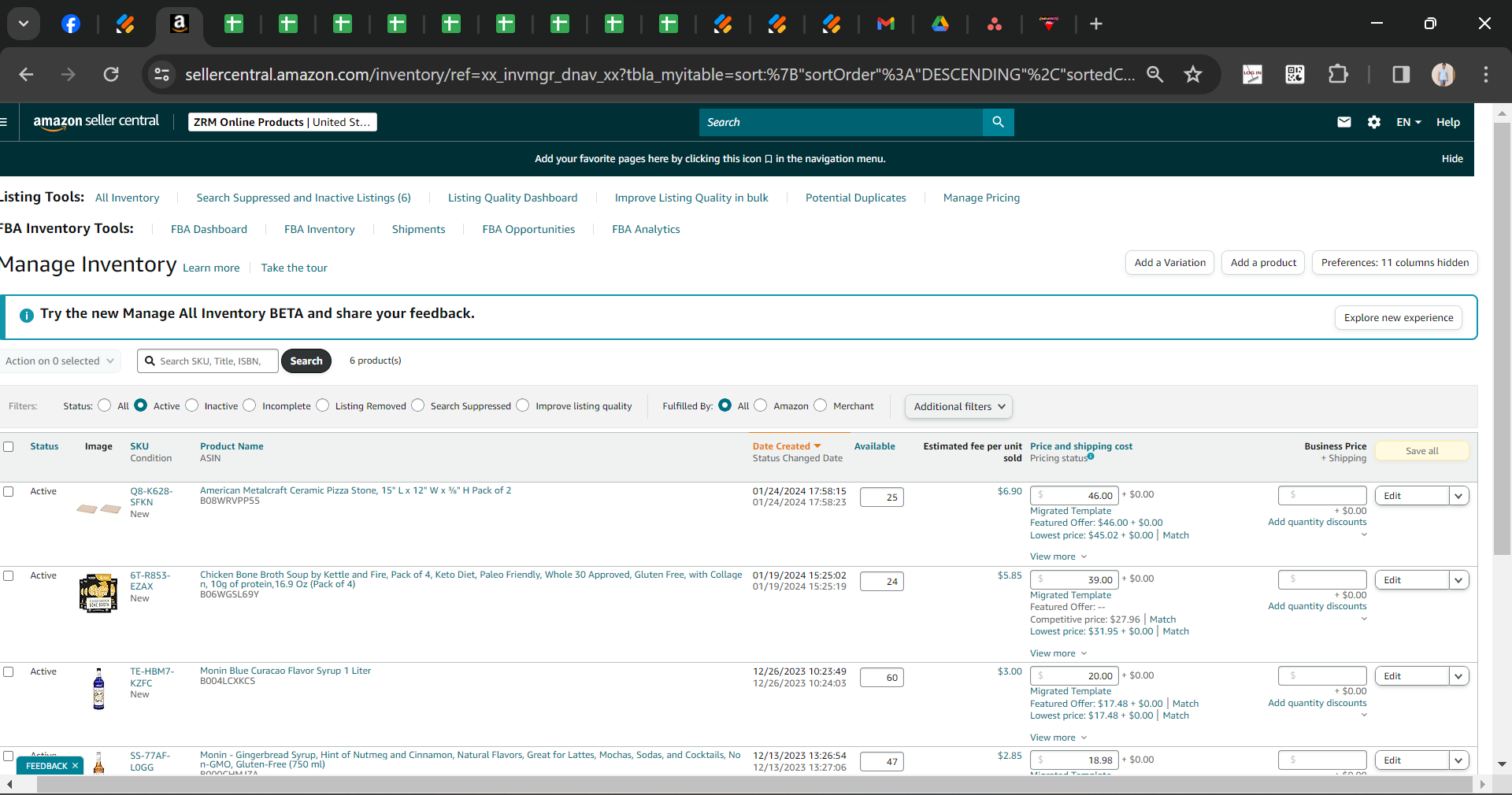Select the Listing Removed status filter
Screen dimensions: 1512x795
click(x=323, y=405)
